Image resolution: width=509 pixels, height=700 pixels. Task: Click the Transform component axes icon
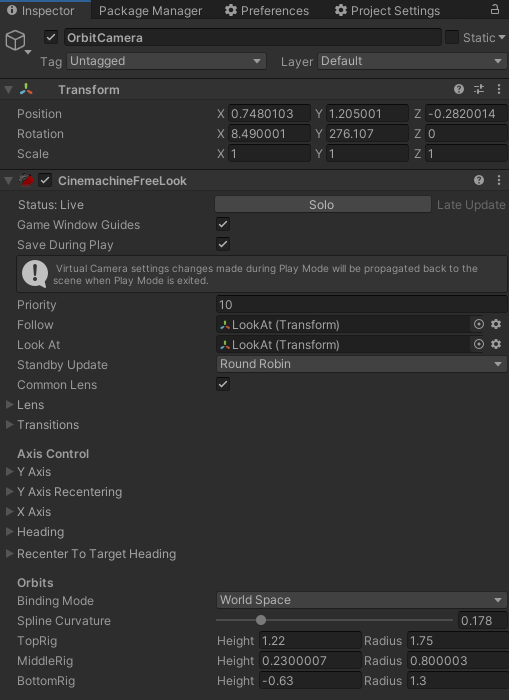point(26,89)
